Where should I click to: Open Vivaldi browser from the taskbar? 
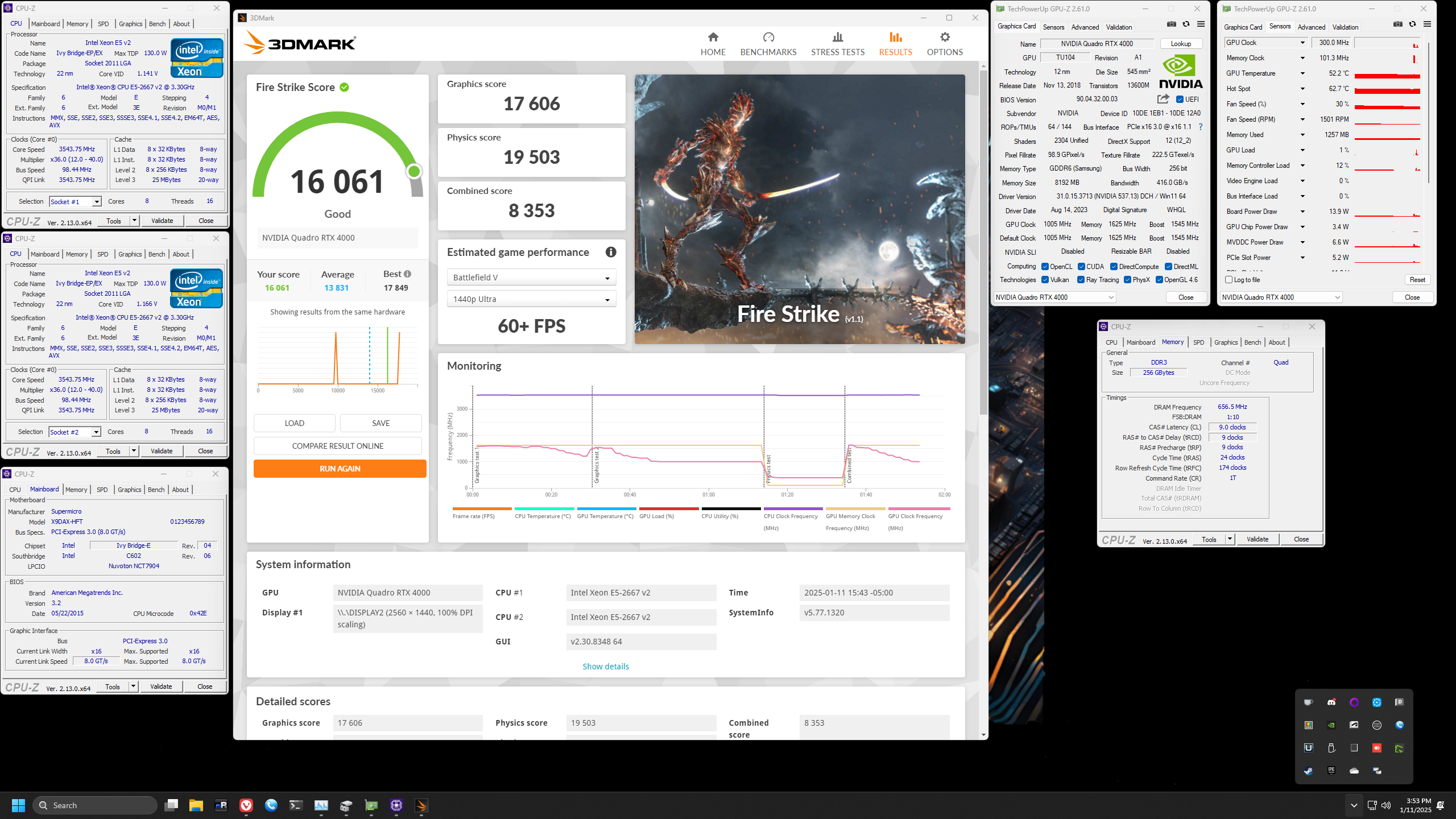point(246,805)
